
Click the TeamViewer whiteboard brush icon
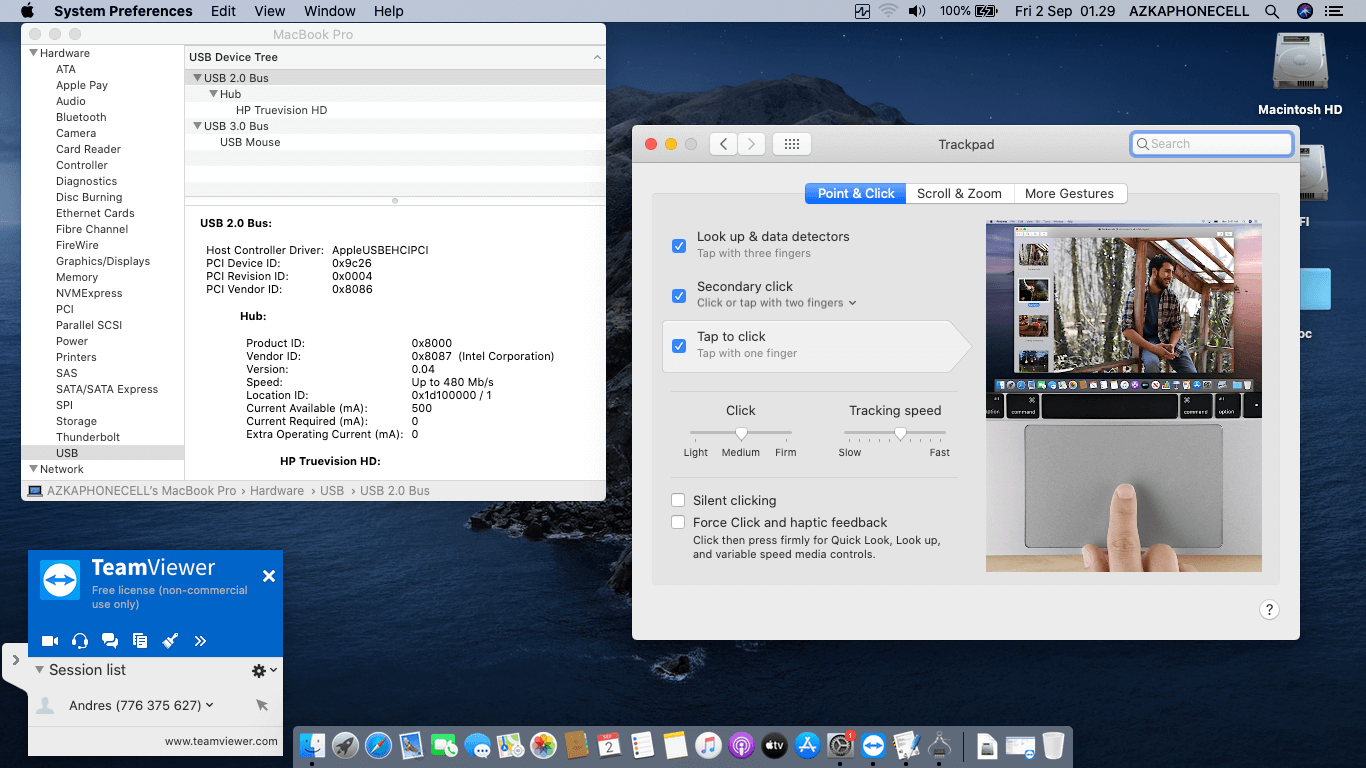(170, 641)
